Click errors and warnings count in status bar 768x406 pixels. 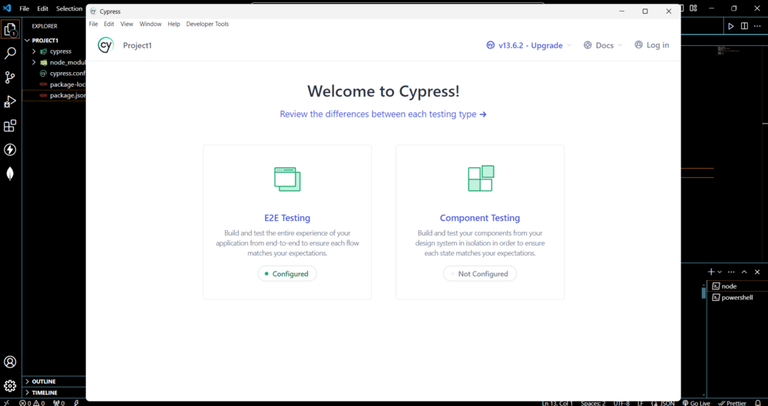(32, 403)
